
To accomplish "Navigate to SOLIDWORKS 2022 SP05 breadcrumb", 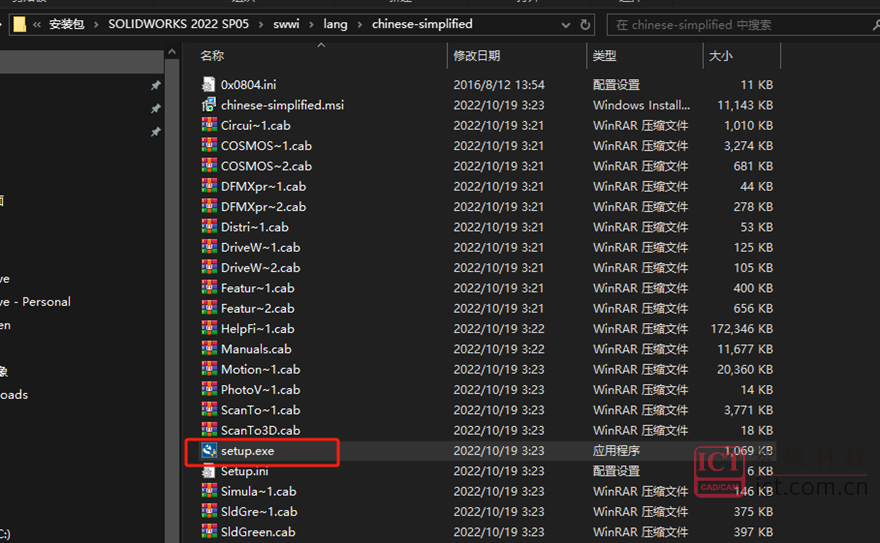I will pos(178,24).
